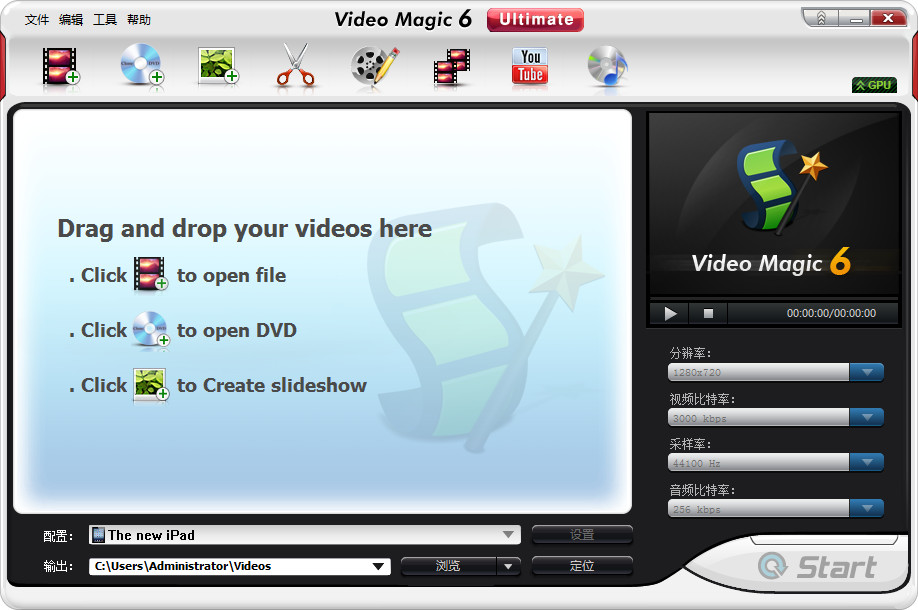Toggle the GPU acceleration badge
Viewport: 918px width, 610px height.
(874, 85)
